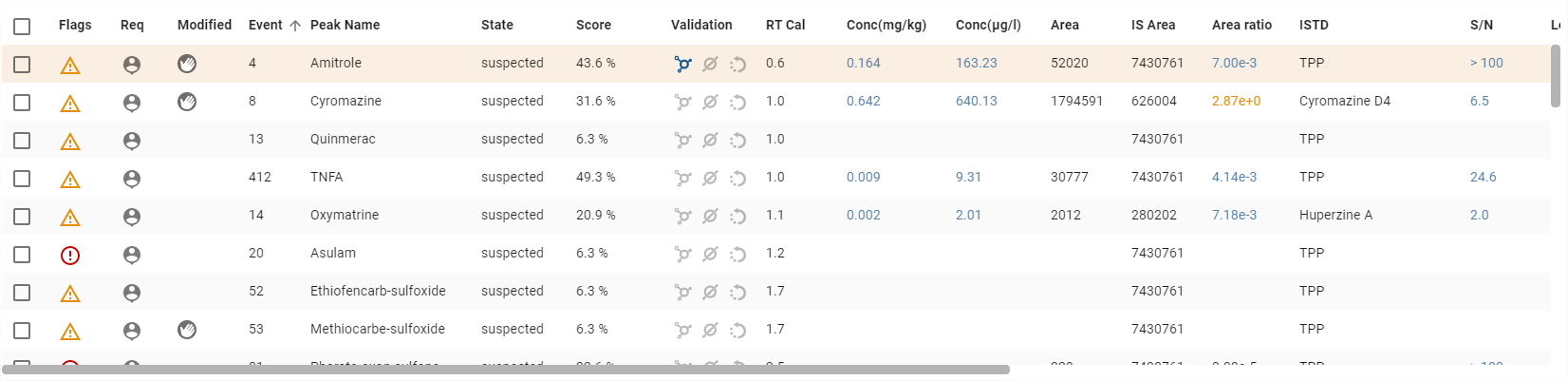Image resolution: width=1568 pixels, height=381 pixels.
Task: Click the horizontal scrollbar at the bottom
Action: coord(505,370)
